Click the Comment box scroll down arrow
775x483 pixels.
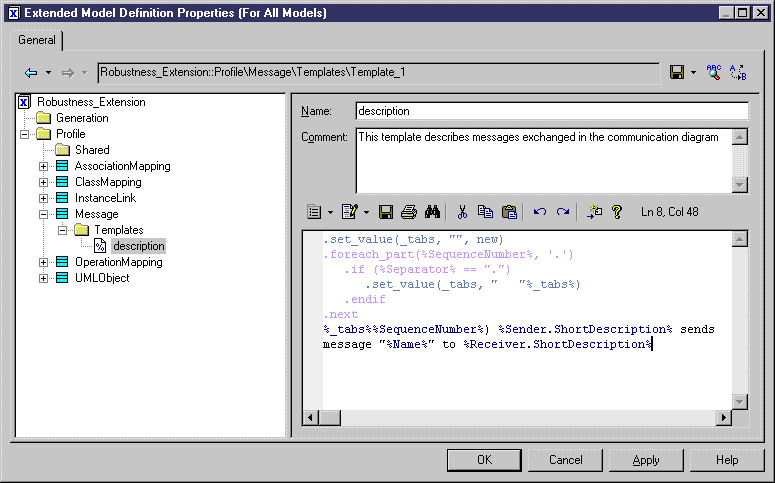point(739,185)
